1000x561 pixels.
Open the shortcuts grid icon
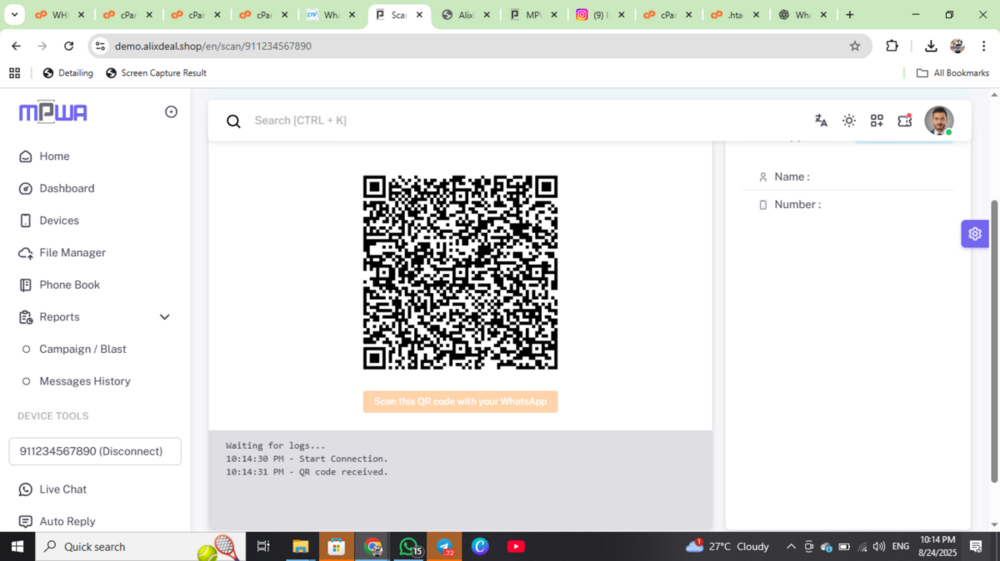coord(877,120)
